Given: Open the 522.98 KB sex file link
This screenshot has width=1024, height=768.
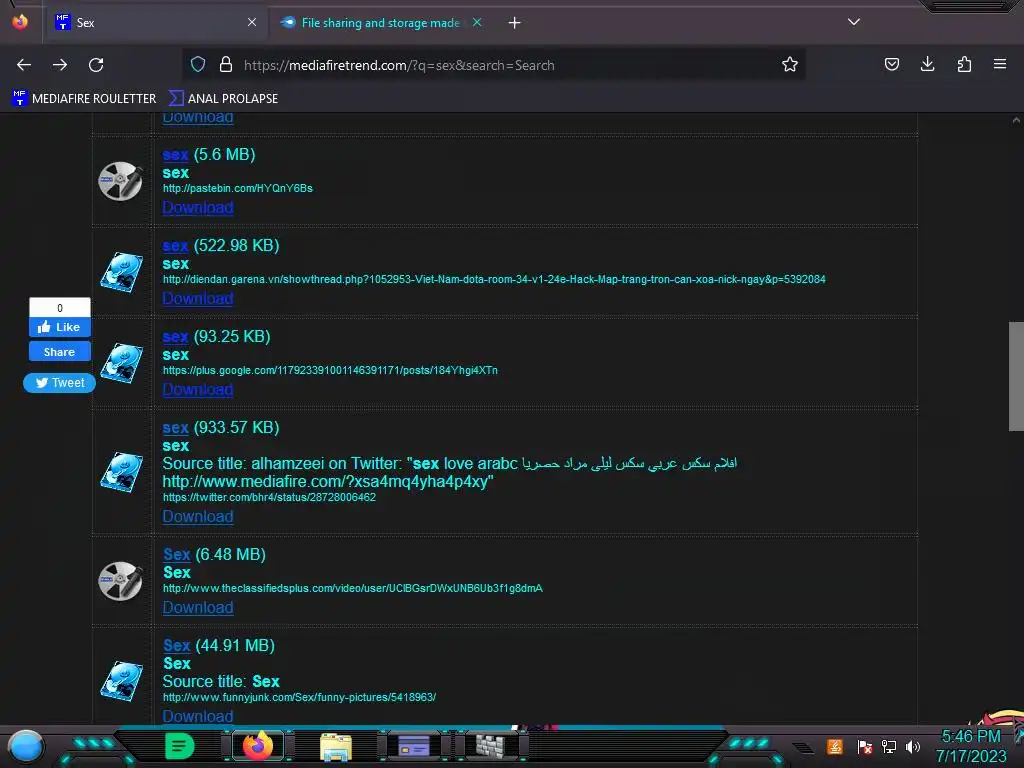Looking at the screenshot, I should [x=175, y=246].
